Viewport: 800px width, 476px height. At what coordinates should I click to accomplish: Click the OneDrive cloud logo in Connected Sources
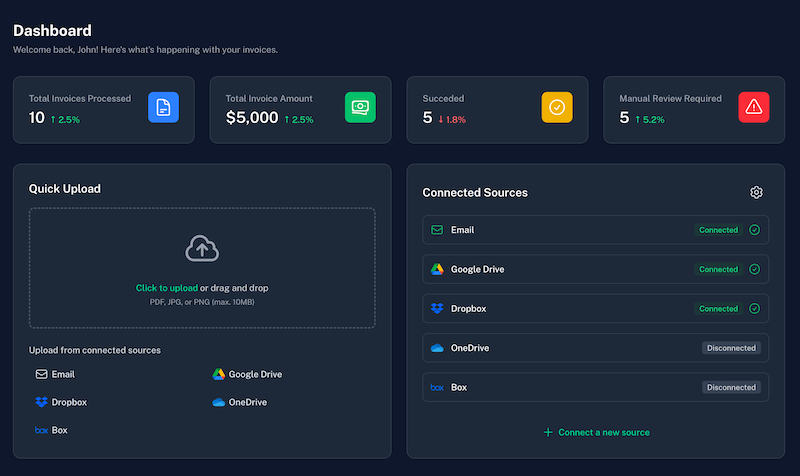tap(437, 348)
